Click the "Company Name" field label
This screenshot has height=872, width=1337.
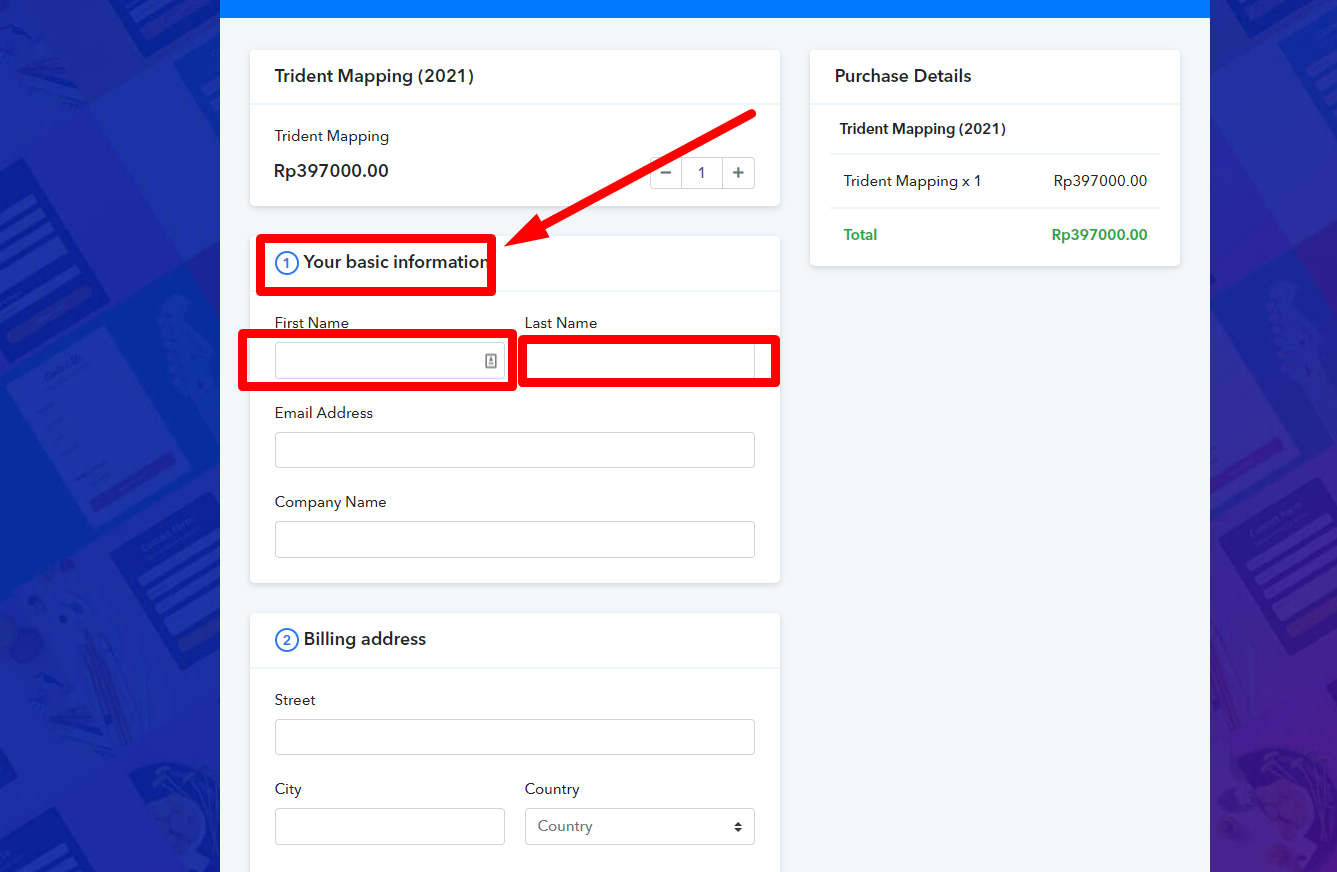[330, 502]
